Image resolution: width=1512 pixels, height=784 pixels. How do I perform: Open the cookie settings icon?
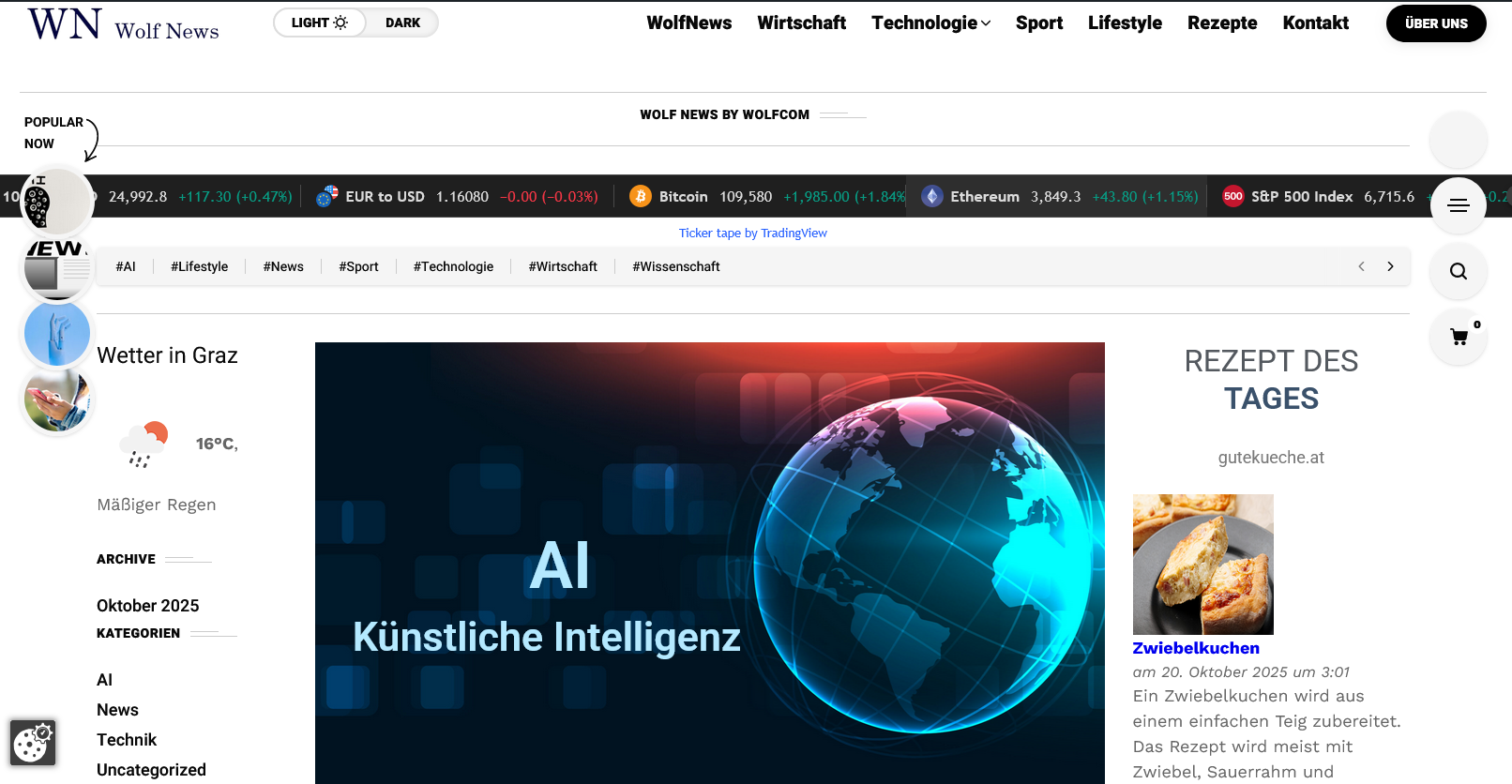33,743
